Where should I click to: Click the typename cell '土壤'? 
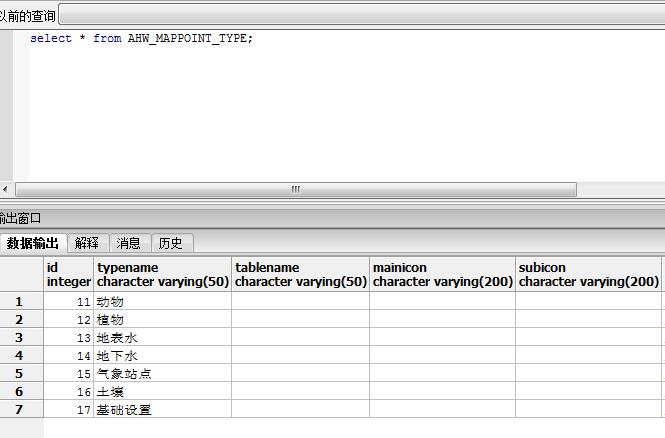click(162, 391)
